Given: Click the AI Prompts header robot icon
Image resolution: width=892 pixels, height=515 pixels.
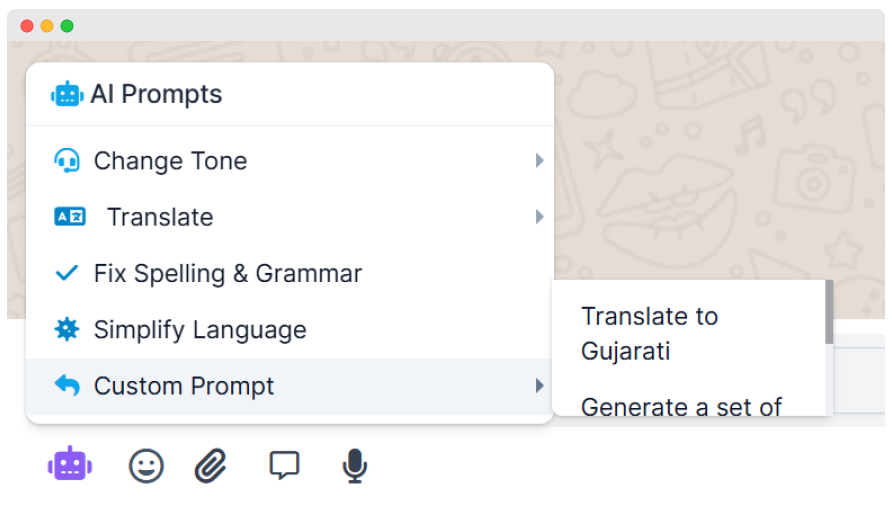Looking at the screenshot, I should click(x=67, y=95).
